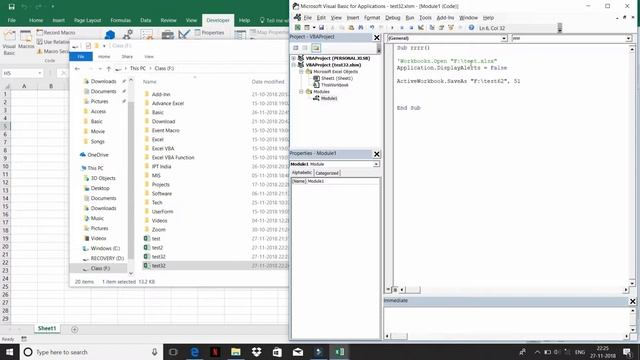Click the blue Help question mark icon
The width and height of the screenshot is (640, 360).
point(471,28)
